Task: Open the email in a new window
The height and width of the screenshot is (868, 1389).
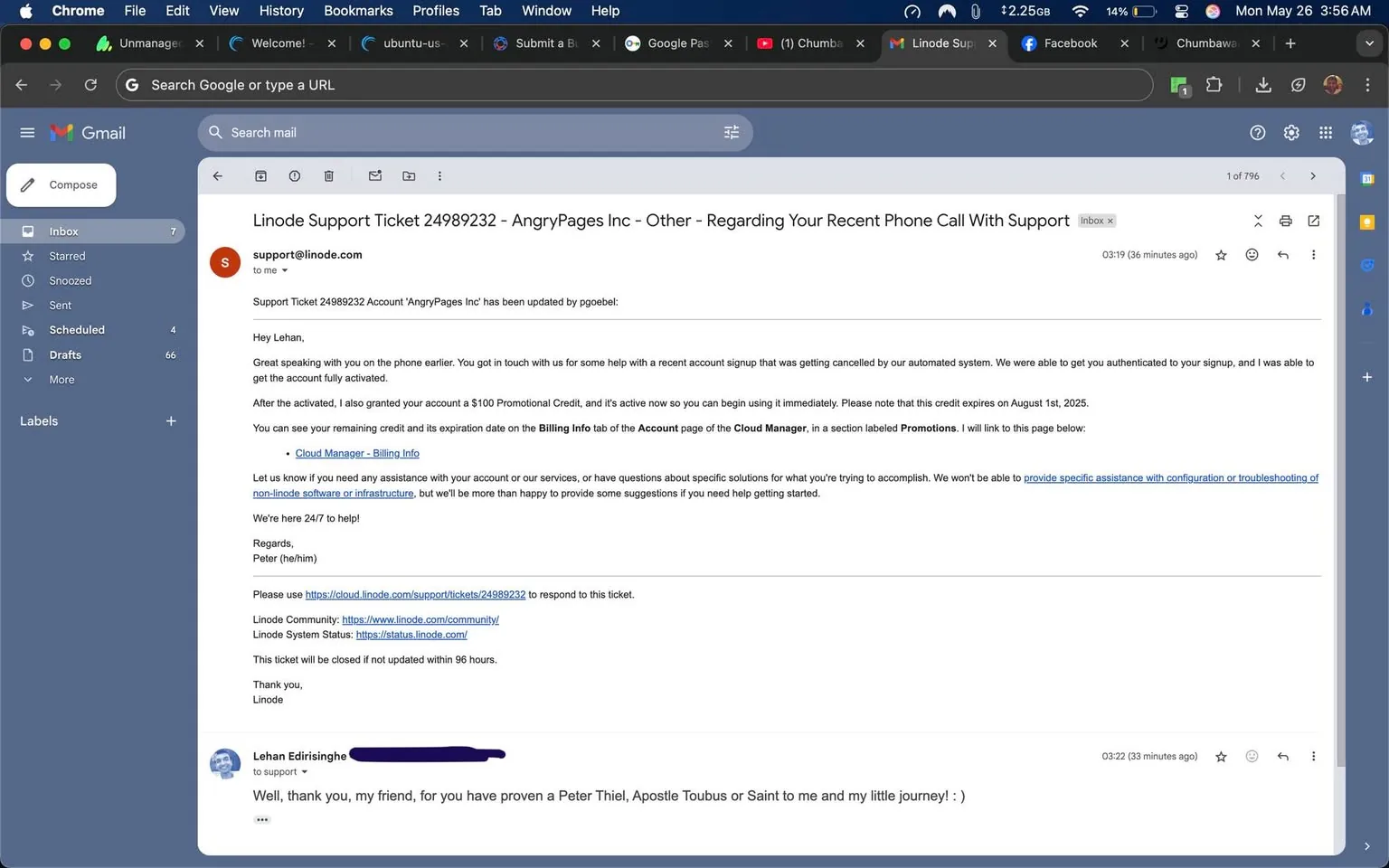Action: click(x=1314, y=221)
